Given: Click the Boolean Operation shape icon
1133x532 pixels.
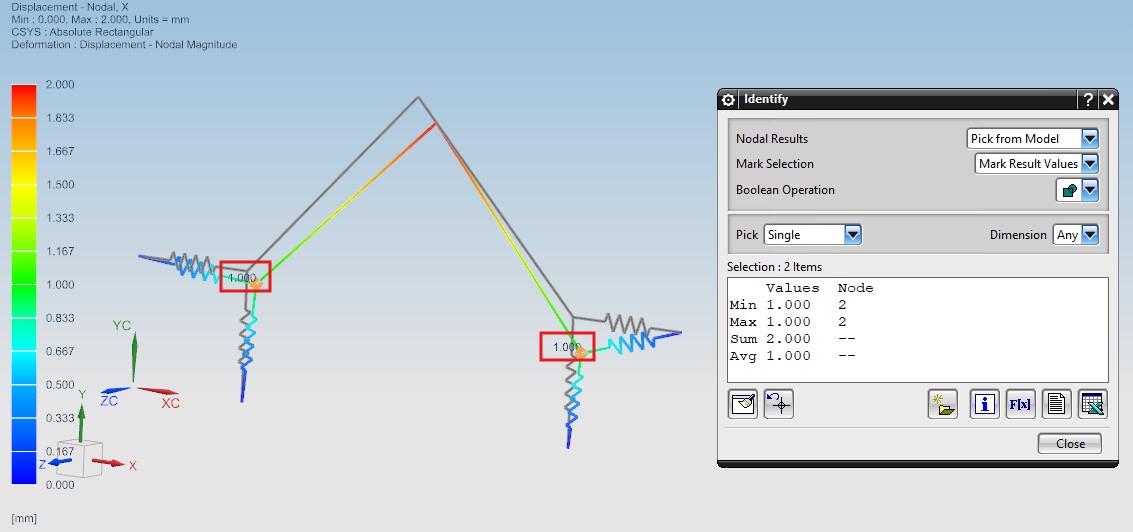Looking at the screenshot, I should (1069, 190).
